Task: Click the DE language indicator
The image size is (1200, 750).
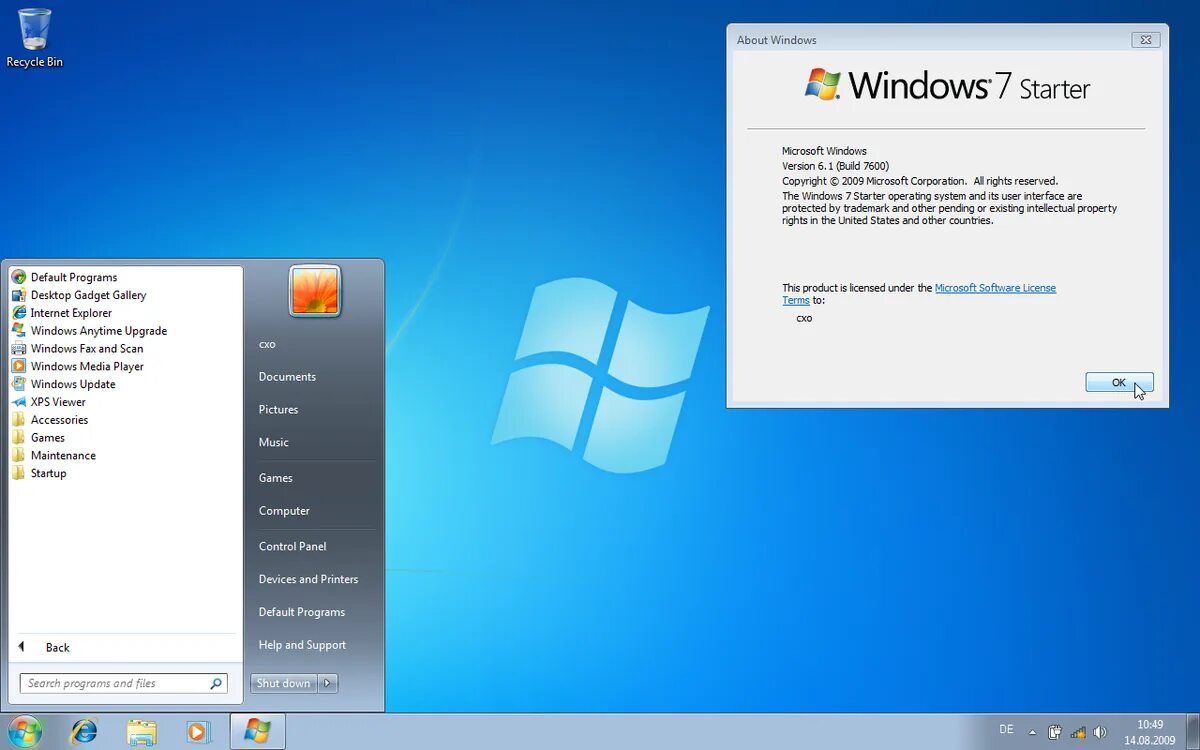Action: pyautogui.click(x=1006, y=730)
